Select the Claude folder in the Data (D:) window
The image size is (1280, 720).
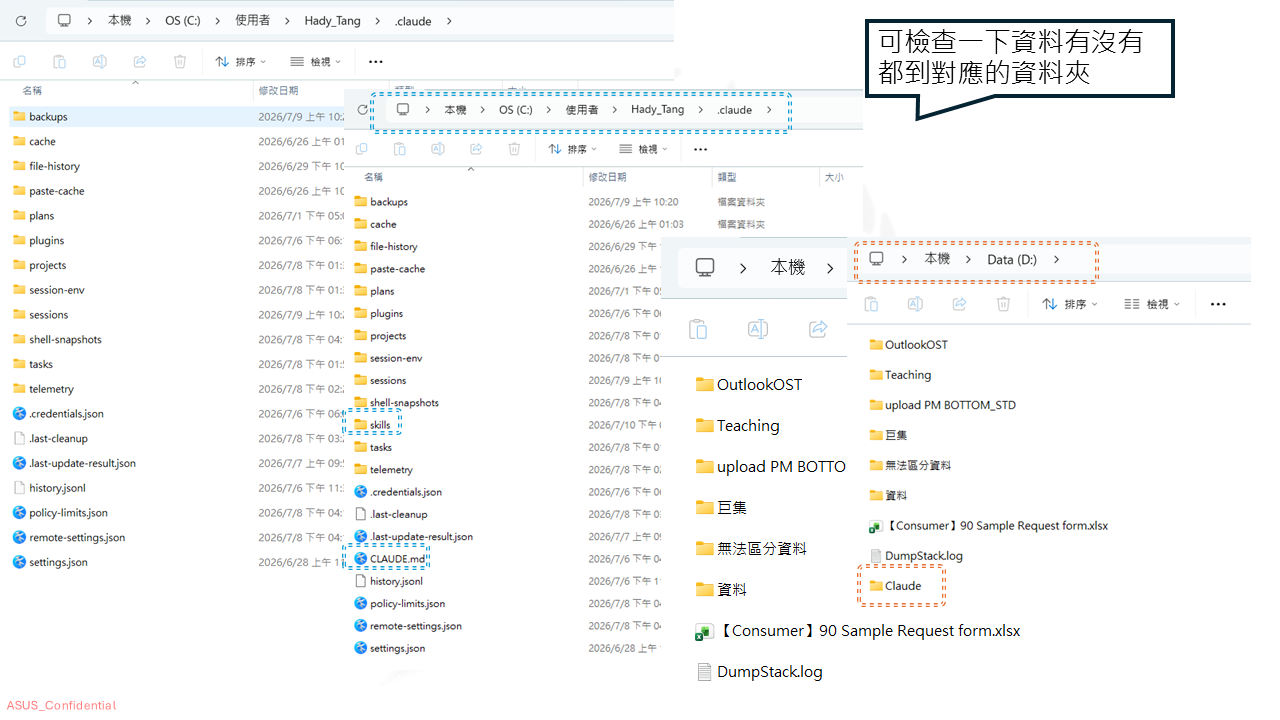coord(895,586)
